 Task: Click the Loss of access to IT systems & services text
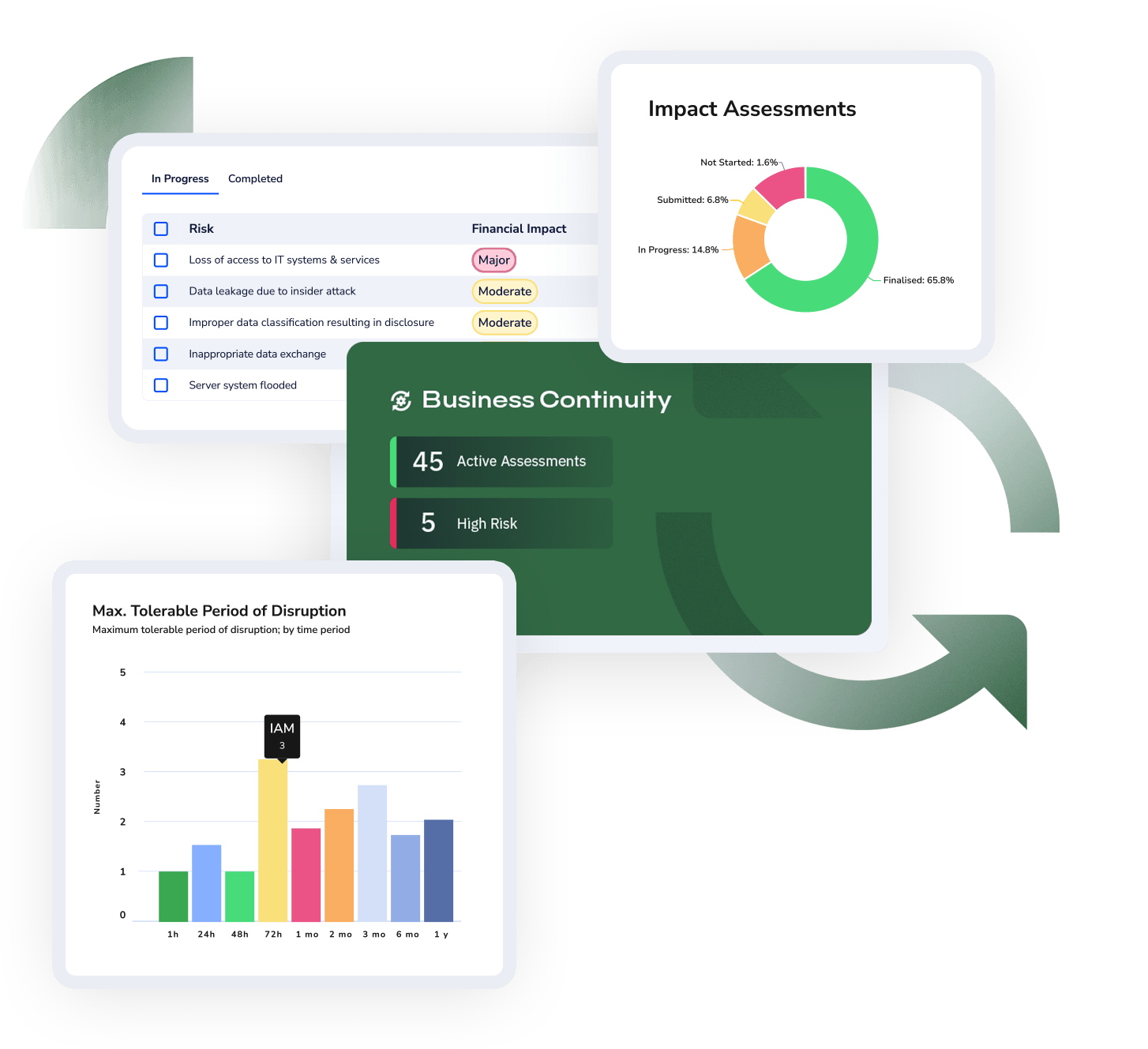tap(284, 260)
